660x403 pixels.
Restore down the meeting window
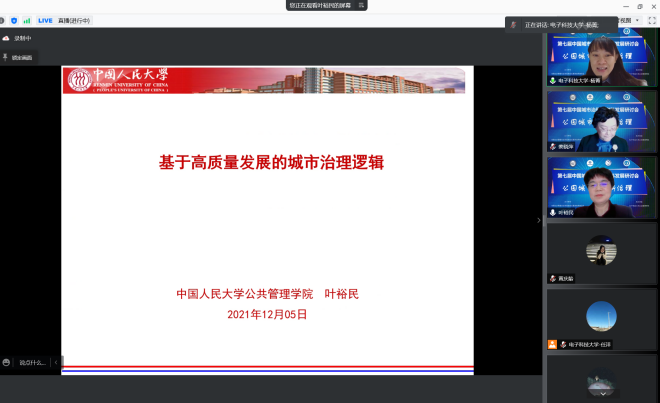(x=640, y=6)
